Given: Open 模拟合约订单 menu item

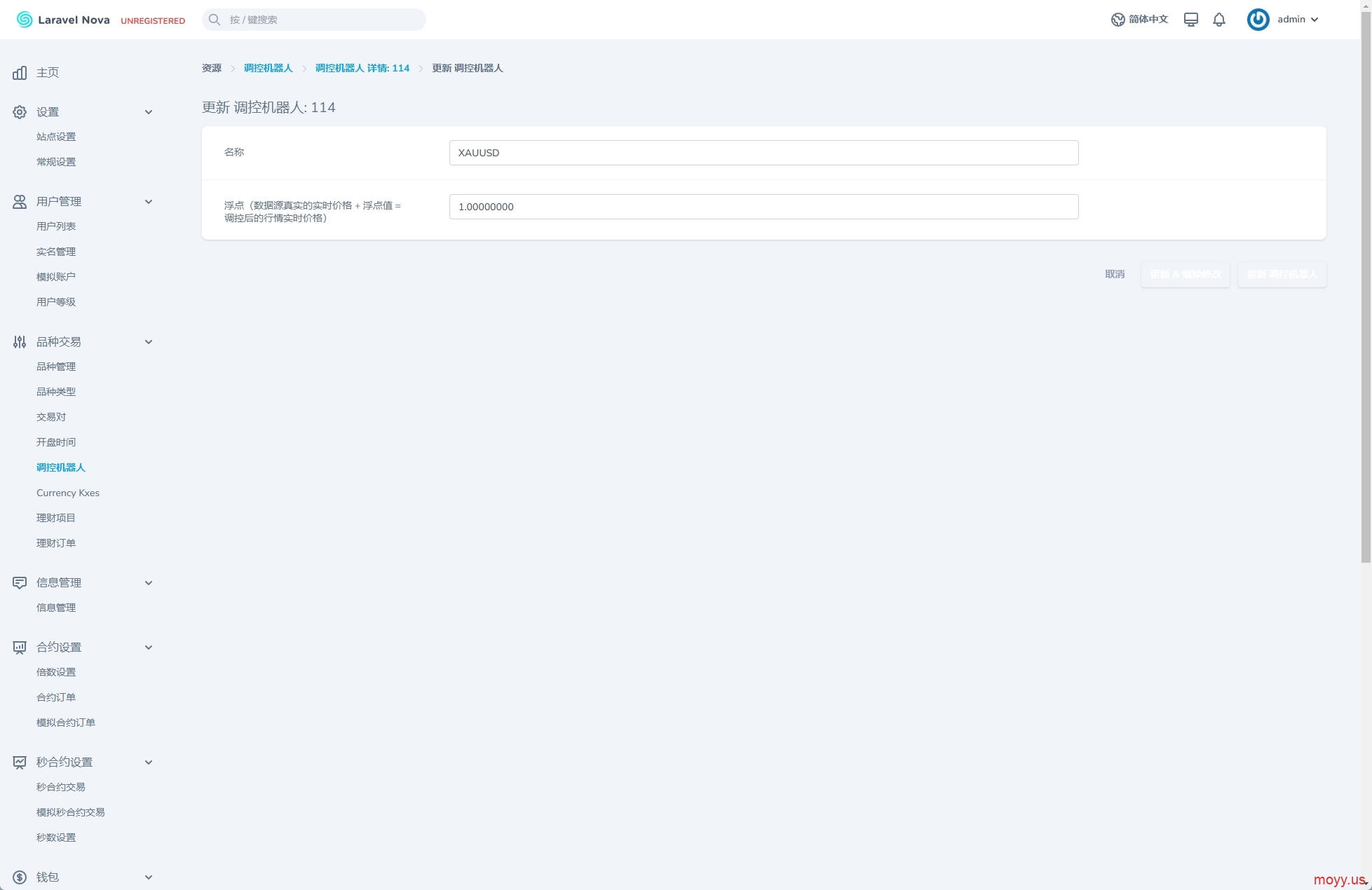Looking at the screenshot, I should tap(66, 723).
